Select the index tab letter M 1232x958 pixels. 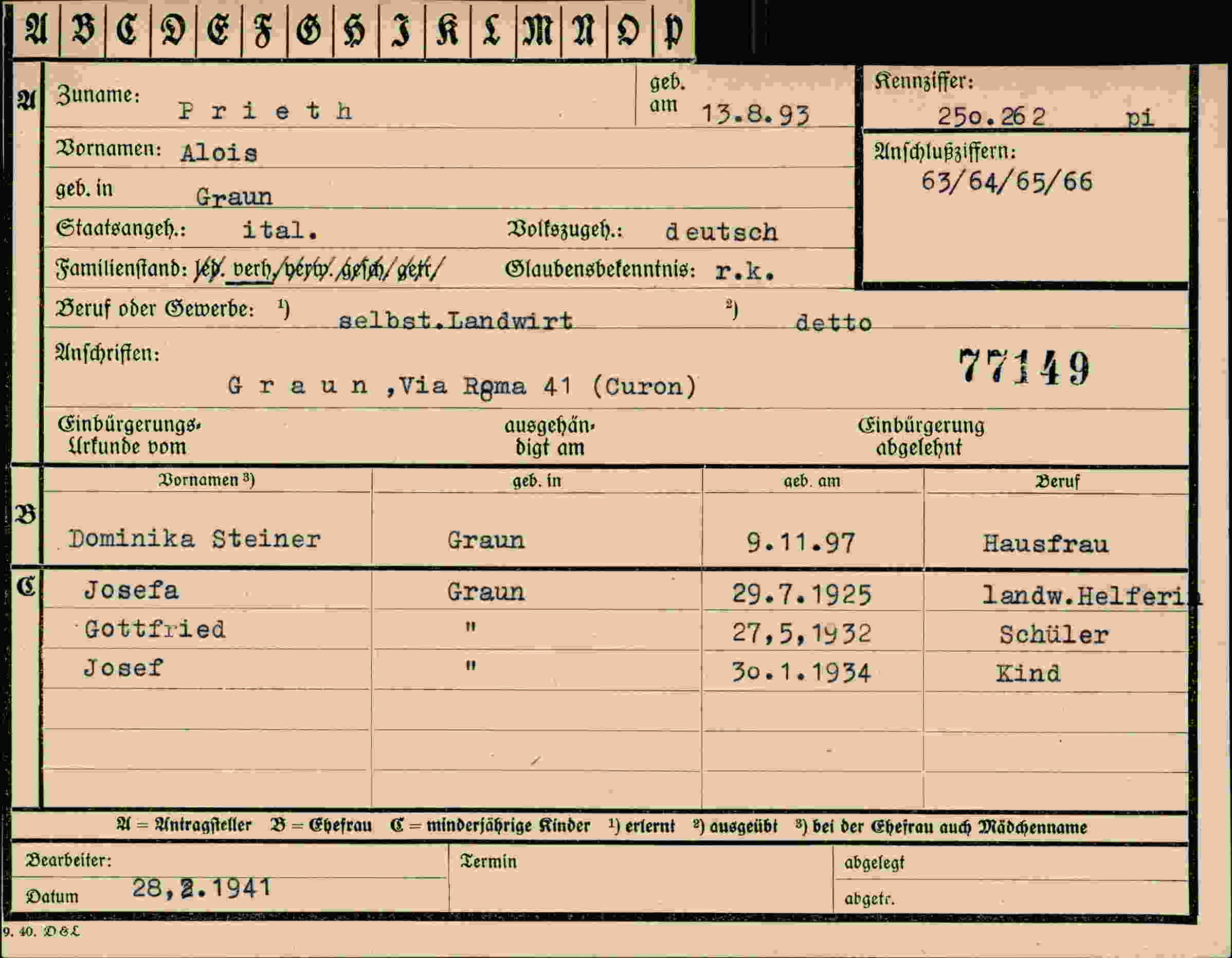[x=538, y=29]
